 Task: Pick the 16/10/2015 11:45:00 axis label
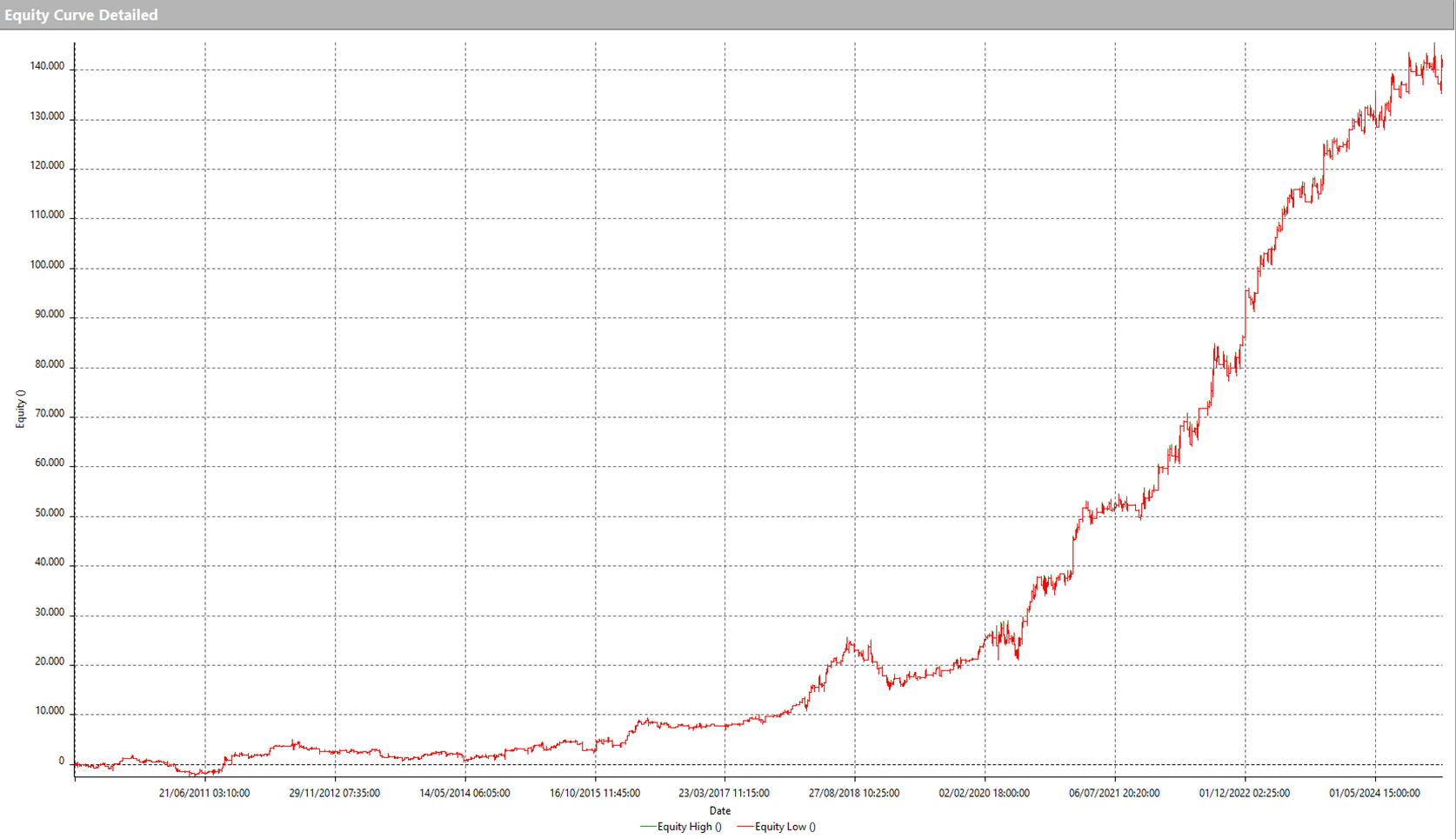click(x=594, y=793)
